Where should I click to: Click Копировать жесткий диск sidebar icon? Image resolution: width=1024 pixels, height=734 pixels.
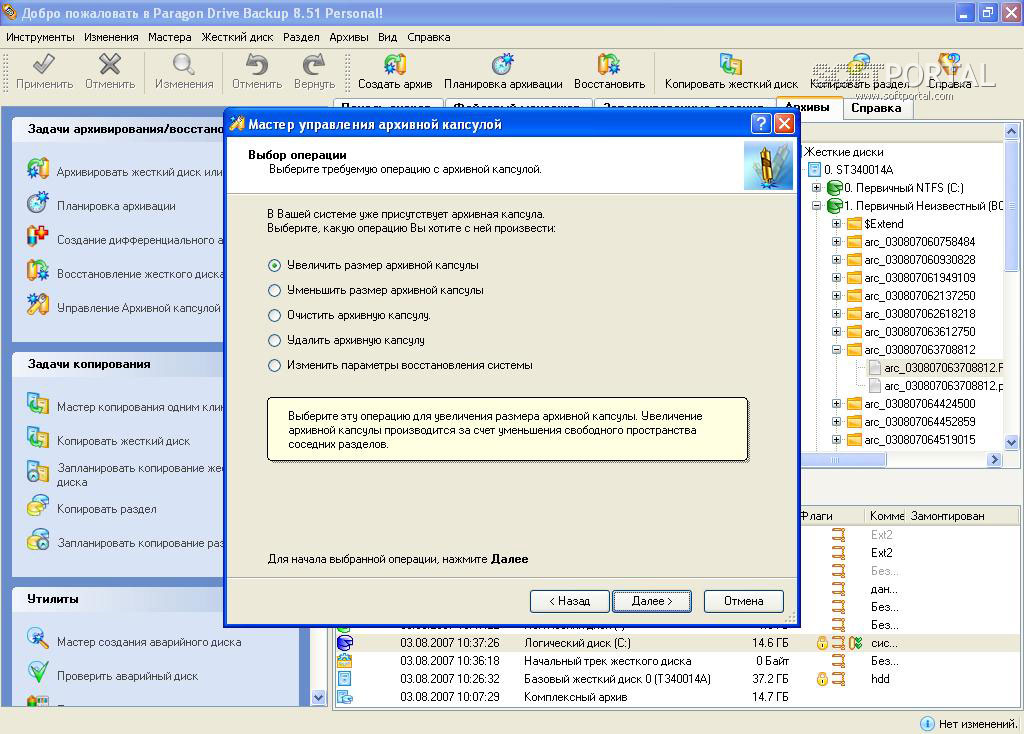38,438
